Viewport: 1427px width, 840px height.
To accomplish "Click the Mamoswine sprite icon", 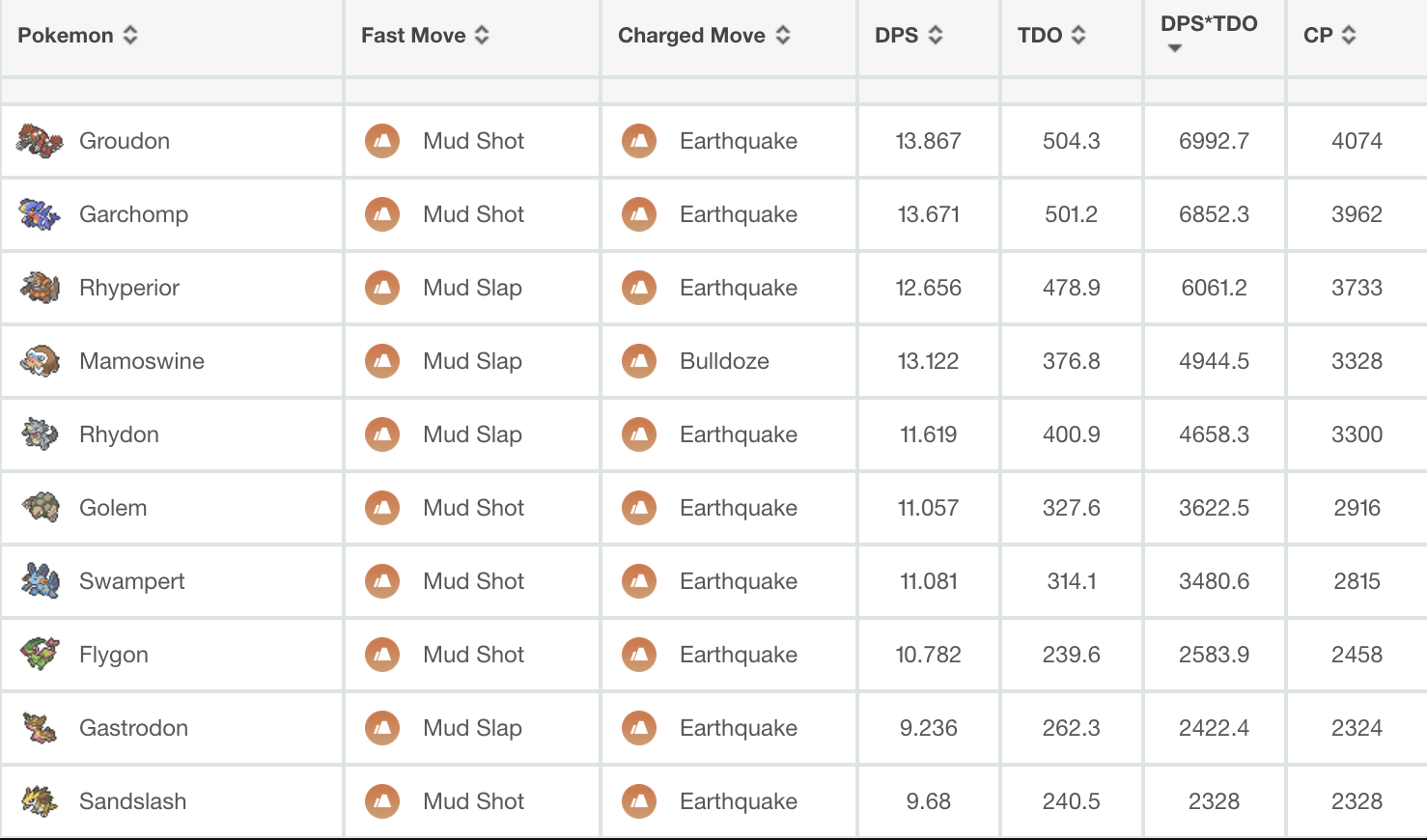I will [40, 361].
